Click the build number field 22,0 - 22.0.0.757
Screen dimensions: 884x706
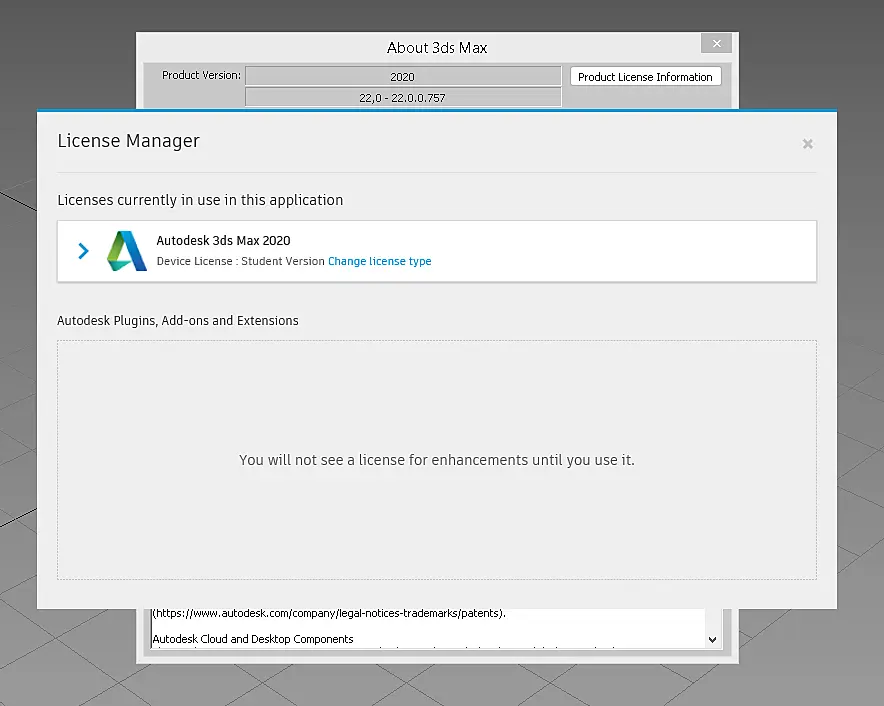[x=403, y=97]
